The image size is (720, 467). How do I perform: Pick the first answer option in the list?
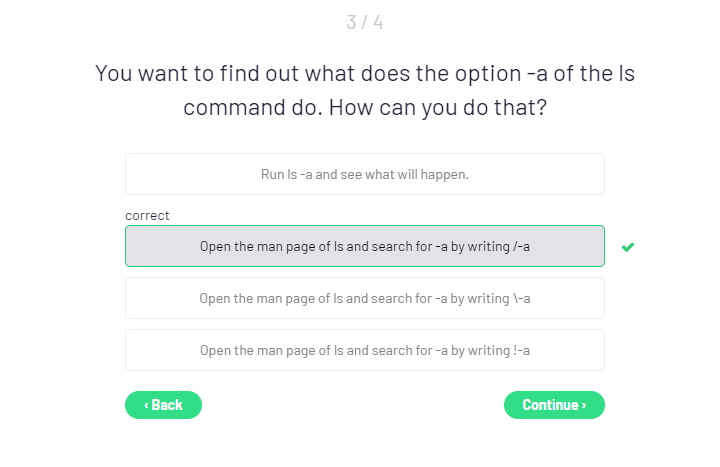click(364, 174)
